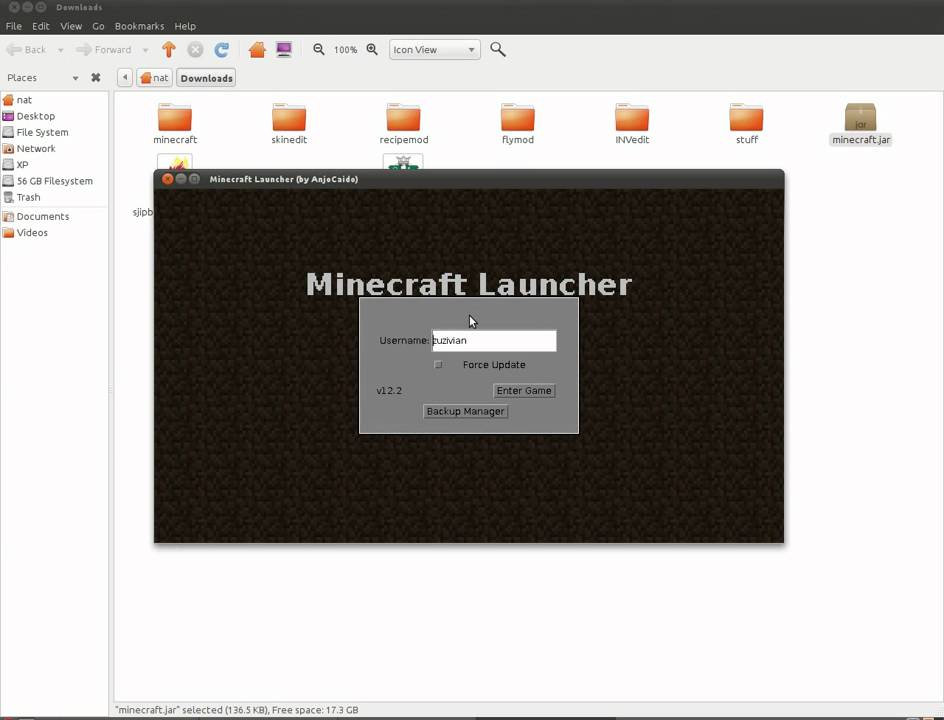
Task: Click the Back navigation arrow
Action: (26, 50)
